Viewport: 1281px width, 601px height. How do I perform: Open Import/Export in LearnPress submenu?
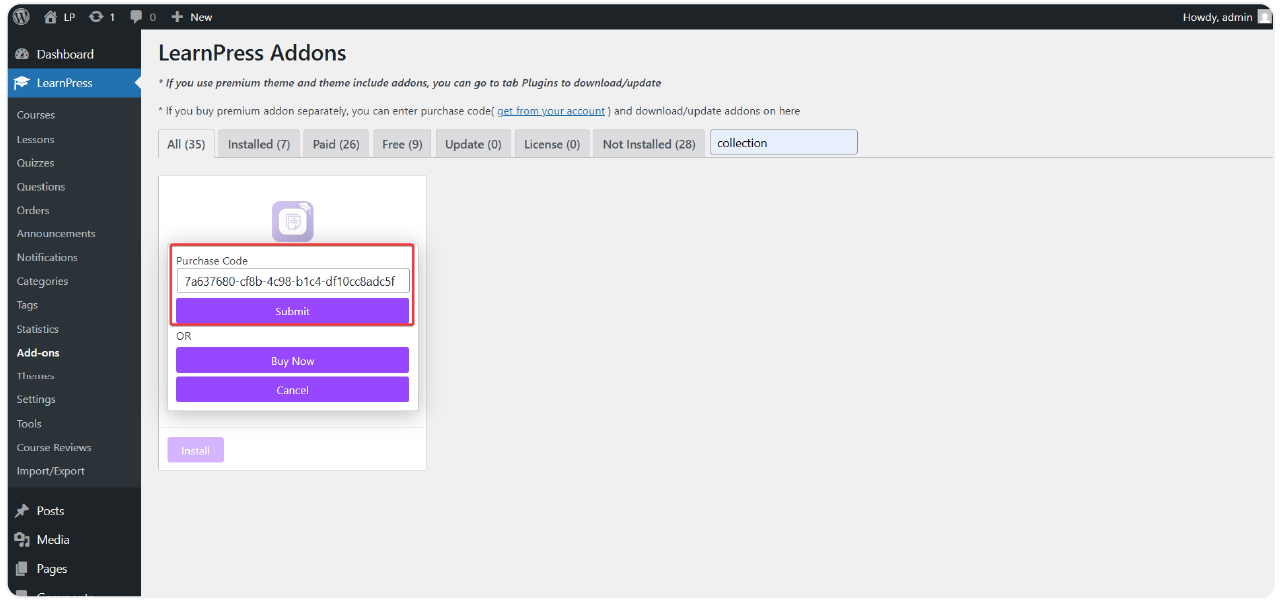point(51,472)
